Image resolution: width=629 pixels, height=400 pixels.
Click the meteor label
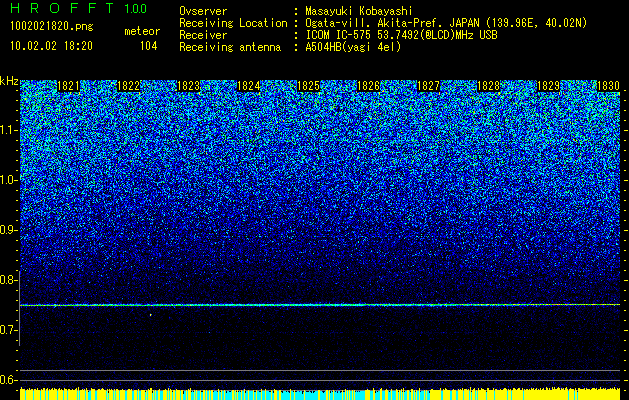click(142, 31)
